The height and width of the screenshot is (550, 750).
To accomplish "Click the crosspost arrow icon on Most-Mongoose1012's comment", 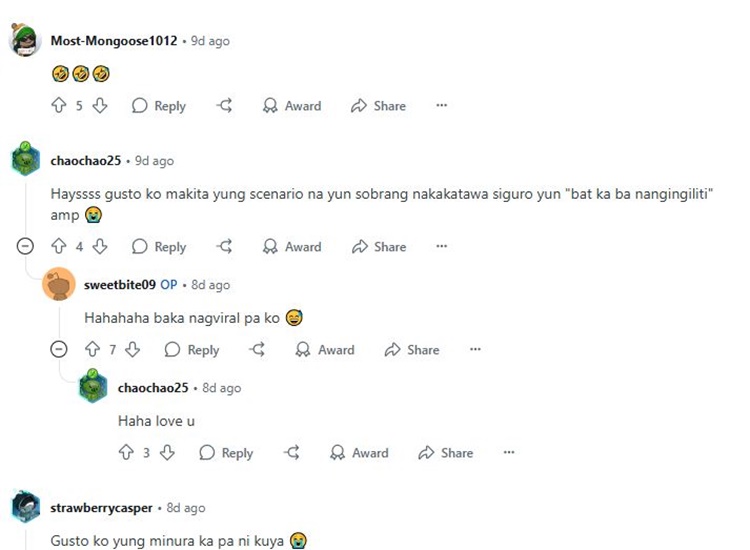I will point(224,105).
